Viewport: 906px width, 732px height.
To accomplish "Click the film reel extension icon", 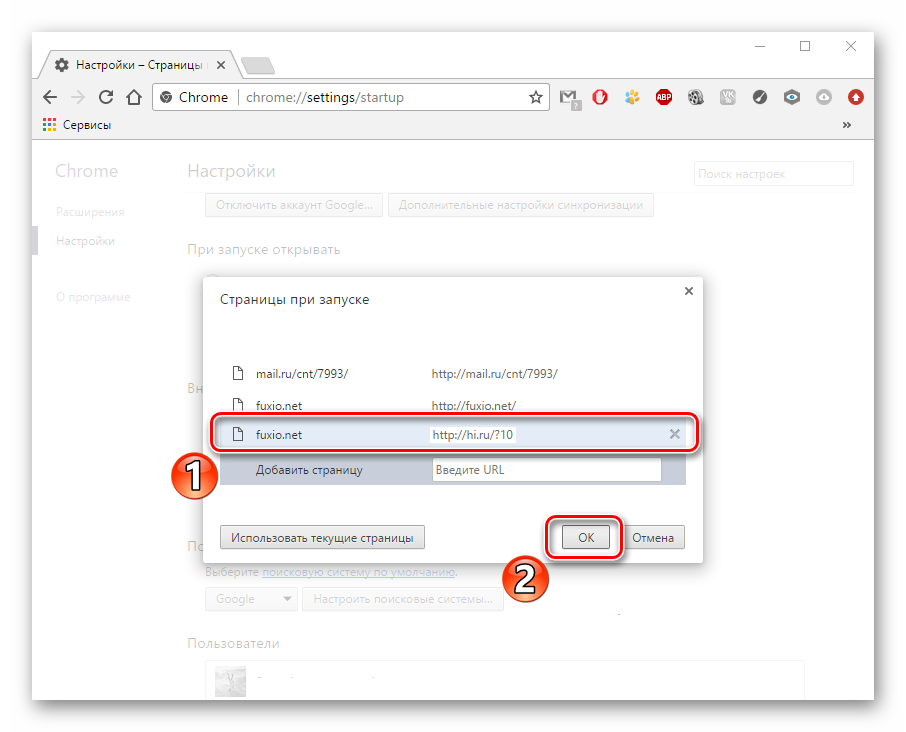I will pyautogui.click(x=696, y=97).
